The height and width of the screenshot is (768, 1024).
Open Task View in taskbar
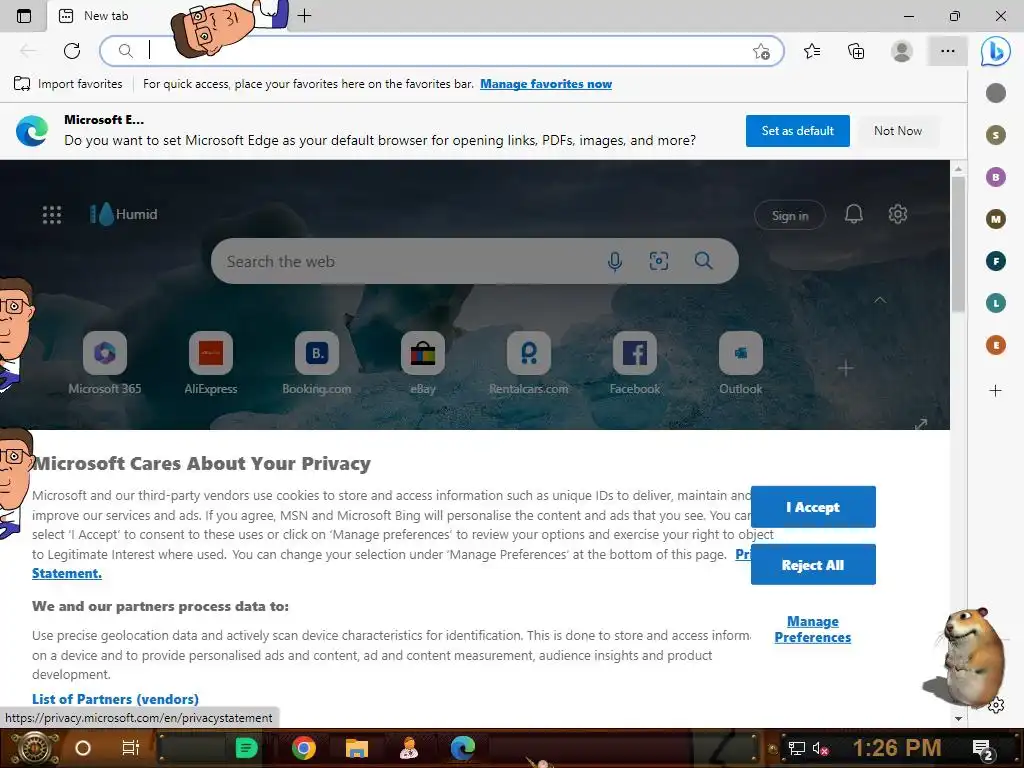131,748
